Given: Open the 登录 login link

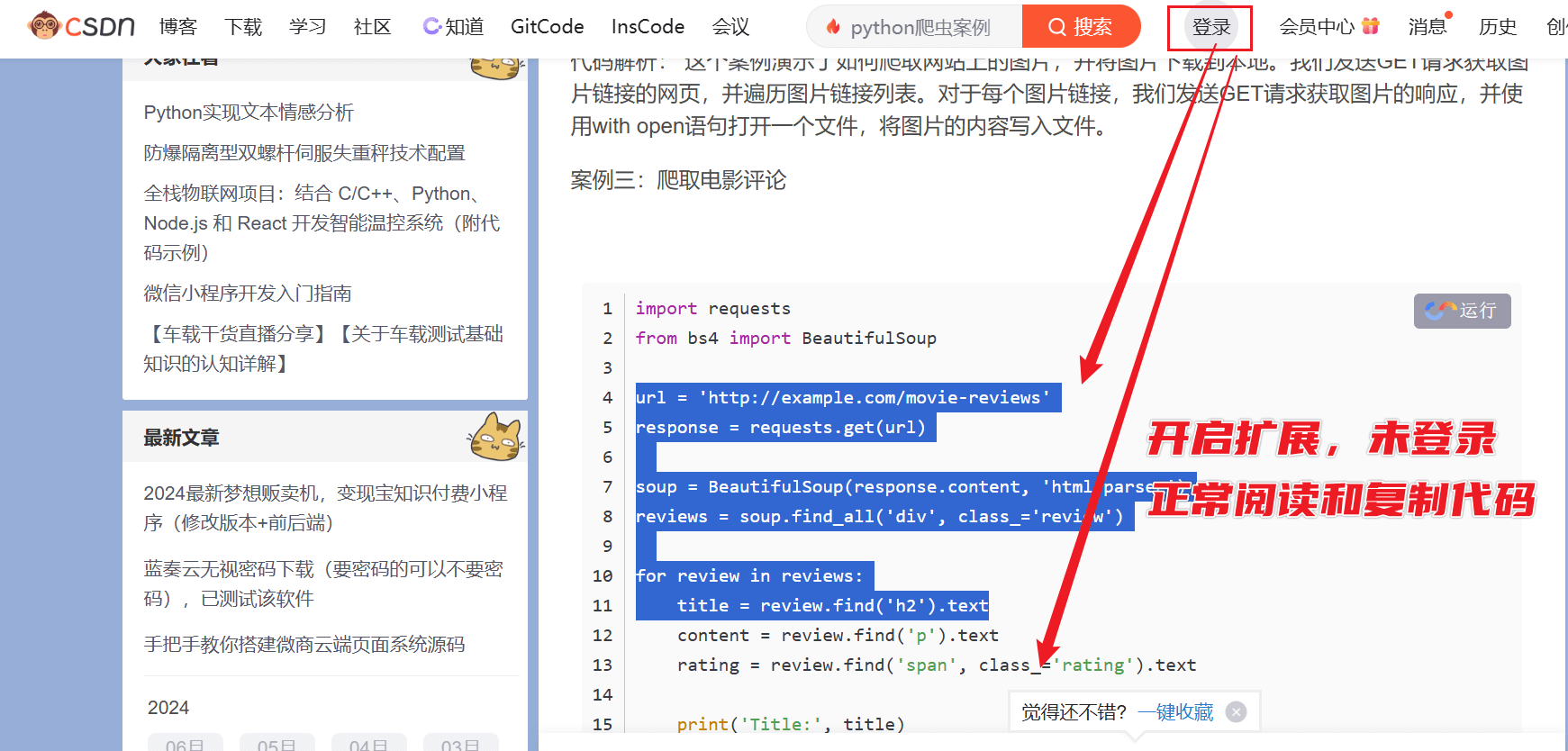Looking at the screenshot, I should (1210, 27).
